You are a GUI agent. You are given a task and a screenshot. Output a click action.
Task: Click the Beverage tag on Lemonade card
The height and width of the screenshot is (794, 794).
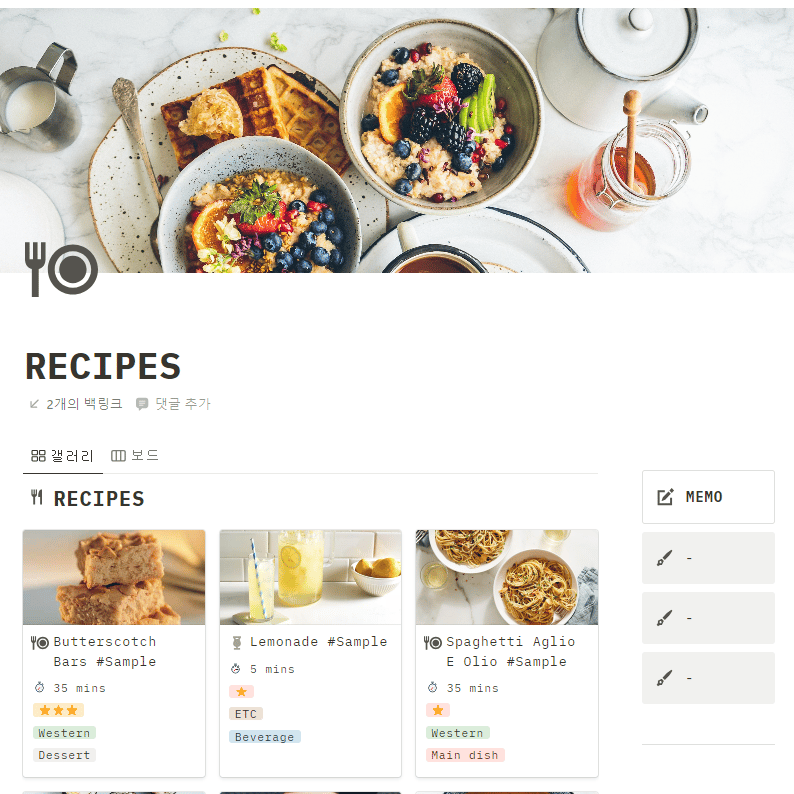pyautogui.click(x=264, y=737)
